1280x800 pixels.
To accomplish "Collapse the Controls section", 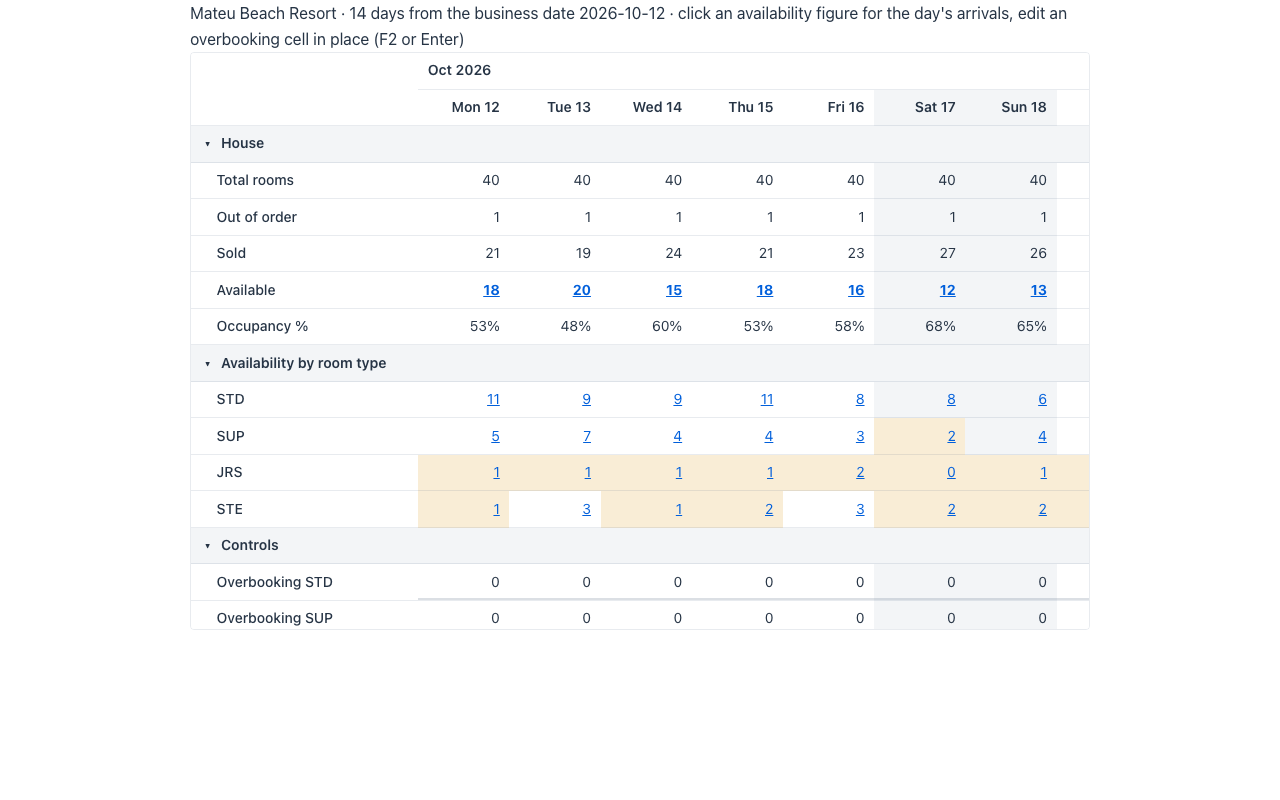I will click(x=208, y=546).
